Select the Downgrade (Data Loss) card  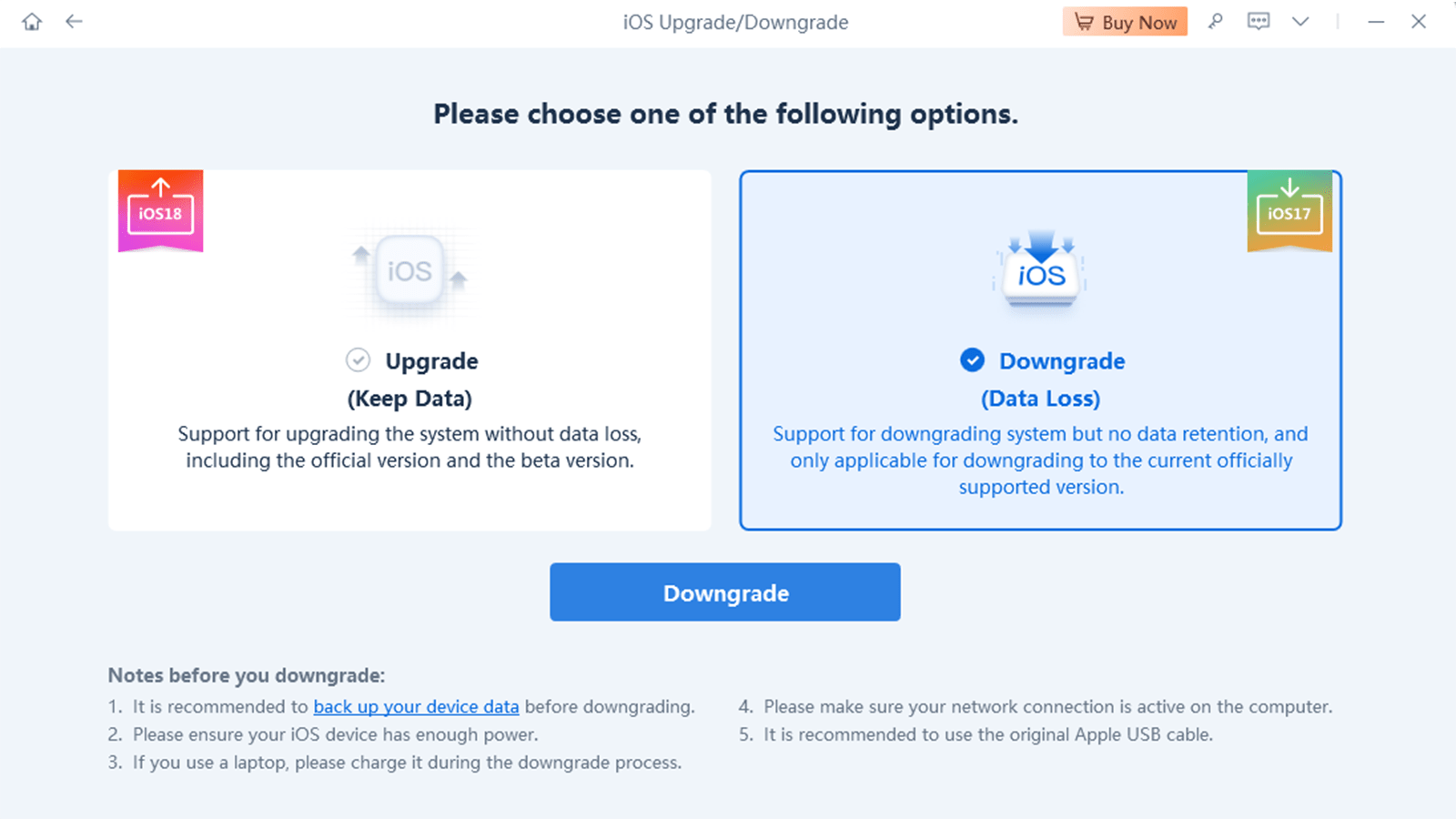[x=1040, y=349]
